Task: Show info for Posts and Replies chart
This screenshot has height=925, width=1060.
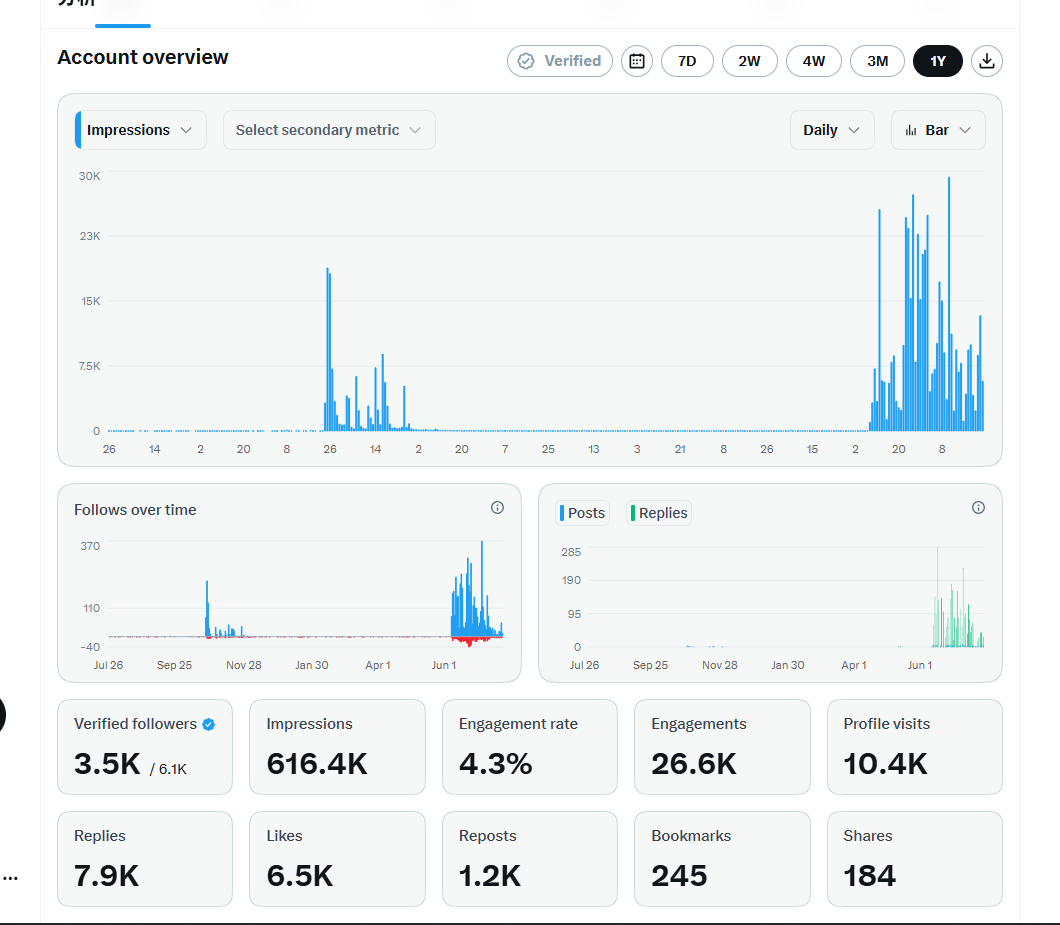Action: click(x=978, y=508)
